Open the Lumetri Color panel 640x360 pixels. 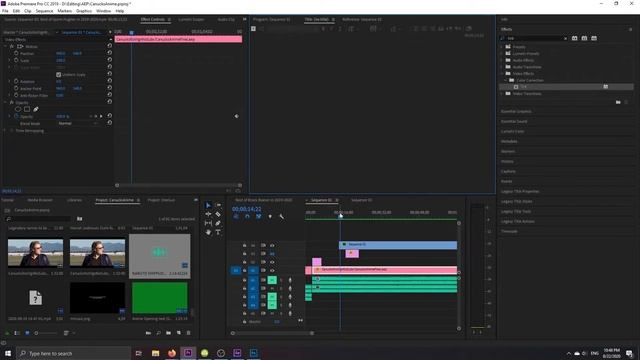click(x=512, y=131)
